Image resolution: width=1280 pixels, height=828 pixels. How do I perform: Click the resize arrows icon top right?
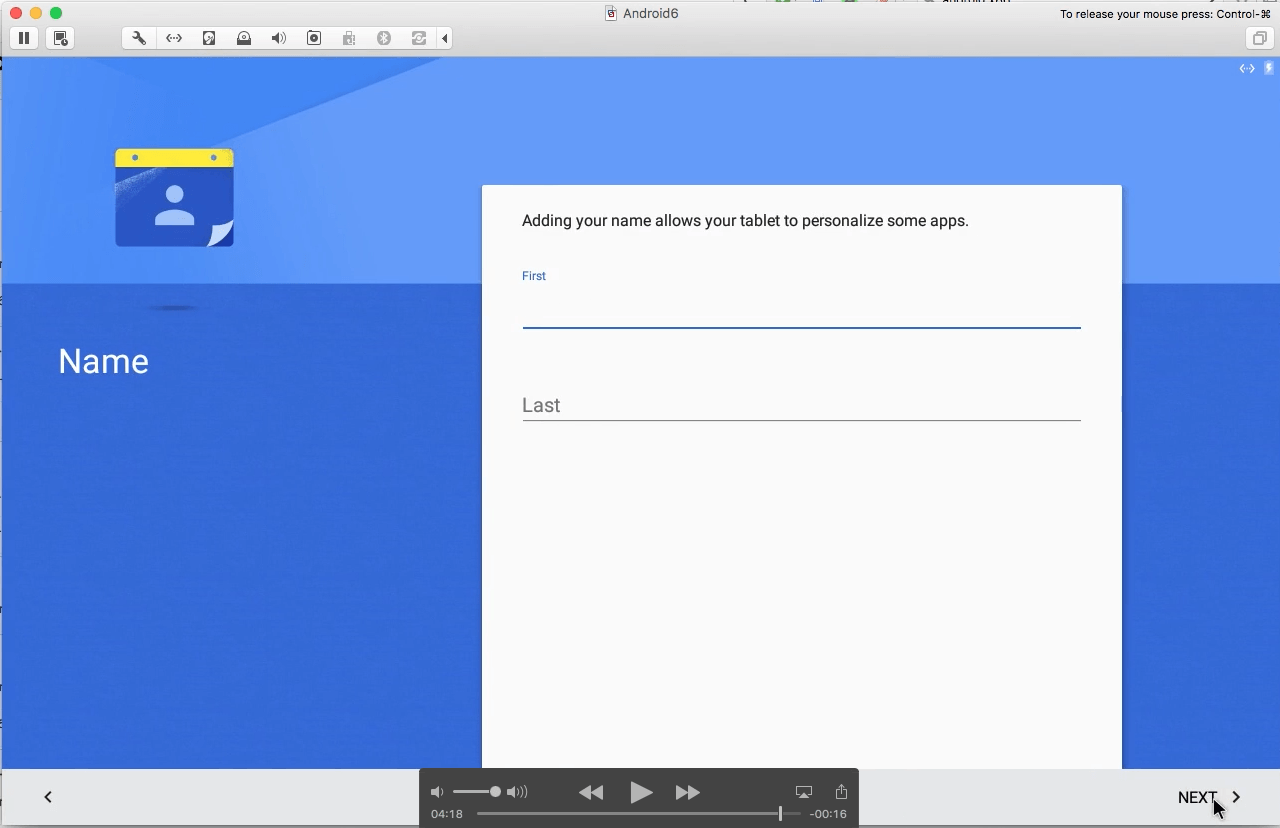(x=1247, y=69)
